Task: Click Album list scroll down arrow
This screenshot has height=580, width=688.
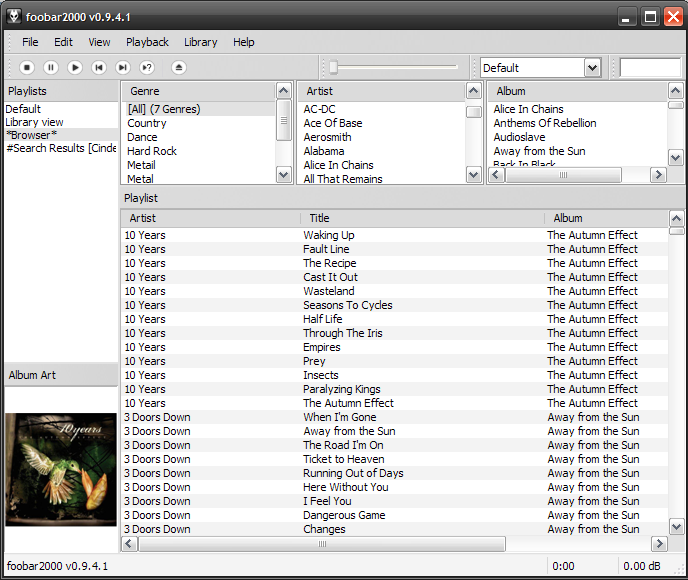Action: (675, 158)
